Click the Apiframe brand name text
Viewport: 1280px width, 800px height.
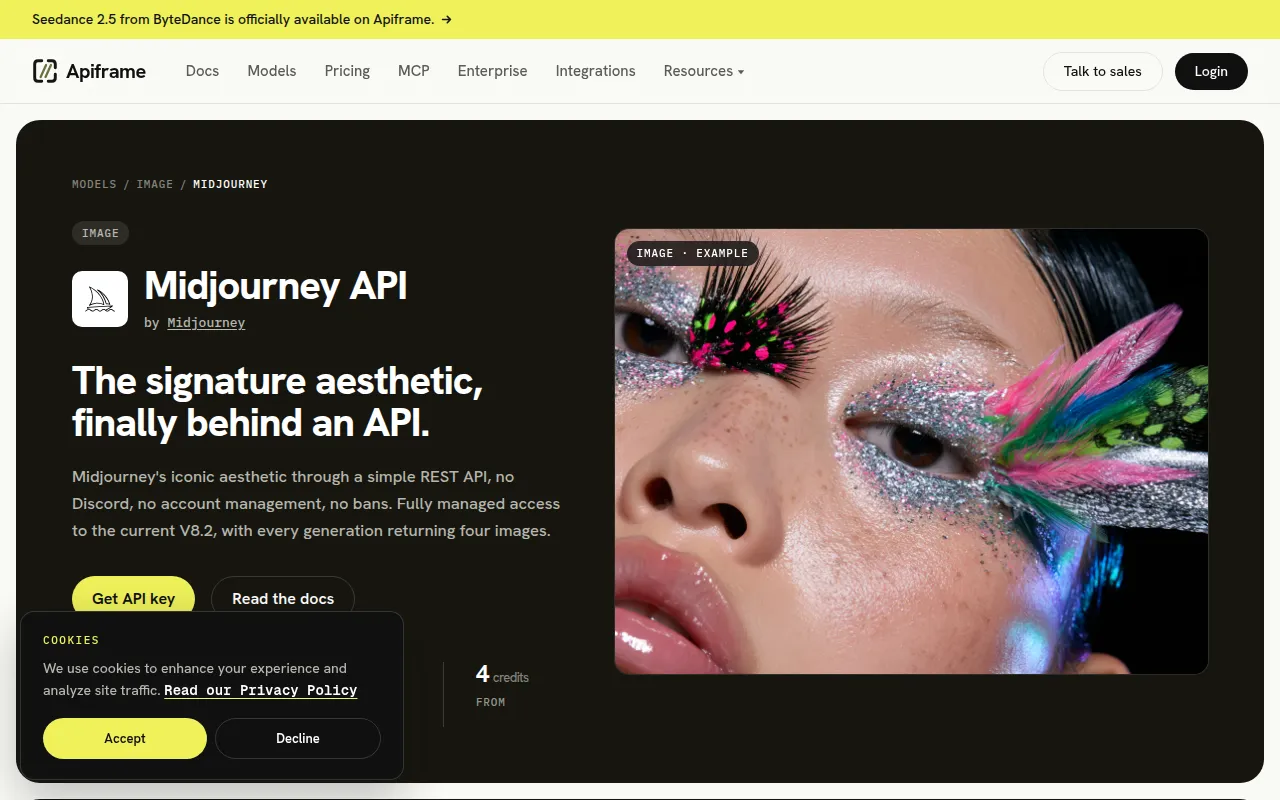click(106, 71)
